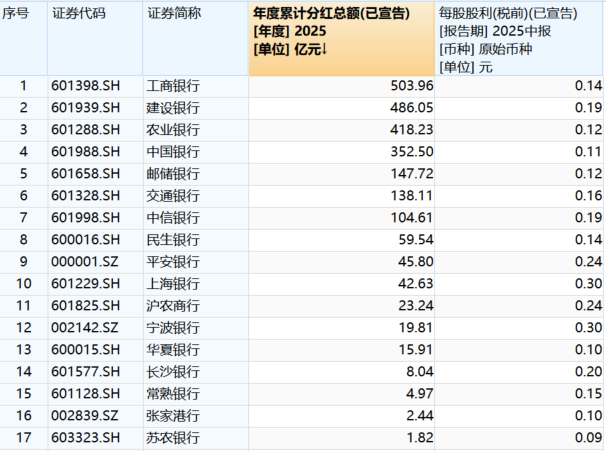This screenshot has width=606, height=451.
Task: Select the 证券简称 column header
Action: click(x=173, y=14)
